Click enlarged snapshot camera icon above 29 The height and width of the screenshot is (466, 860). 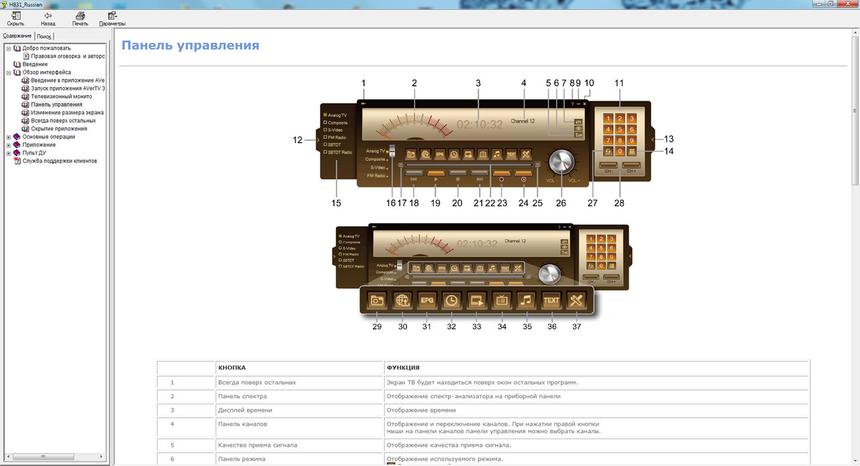coord(377,300)
